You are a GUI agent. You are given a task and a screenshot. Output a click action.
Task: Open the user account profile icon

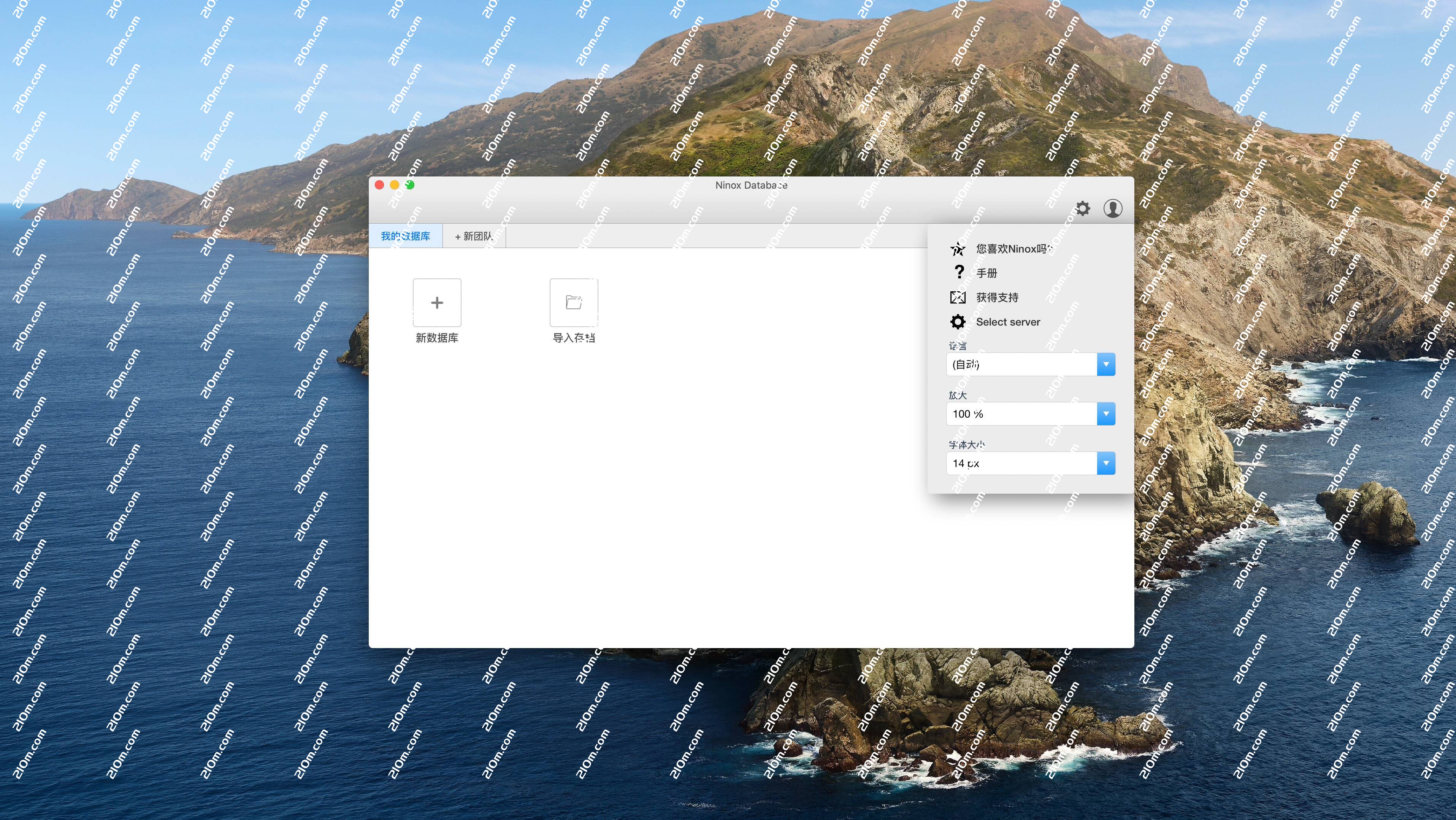1112,209
